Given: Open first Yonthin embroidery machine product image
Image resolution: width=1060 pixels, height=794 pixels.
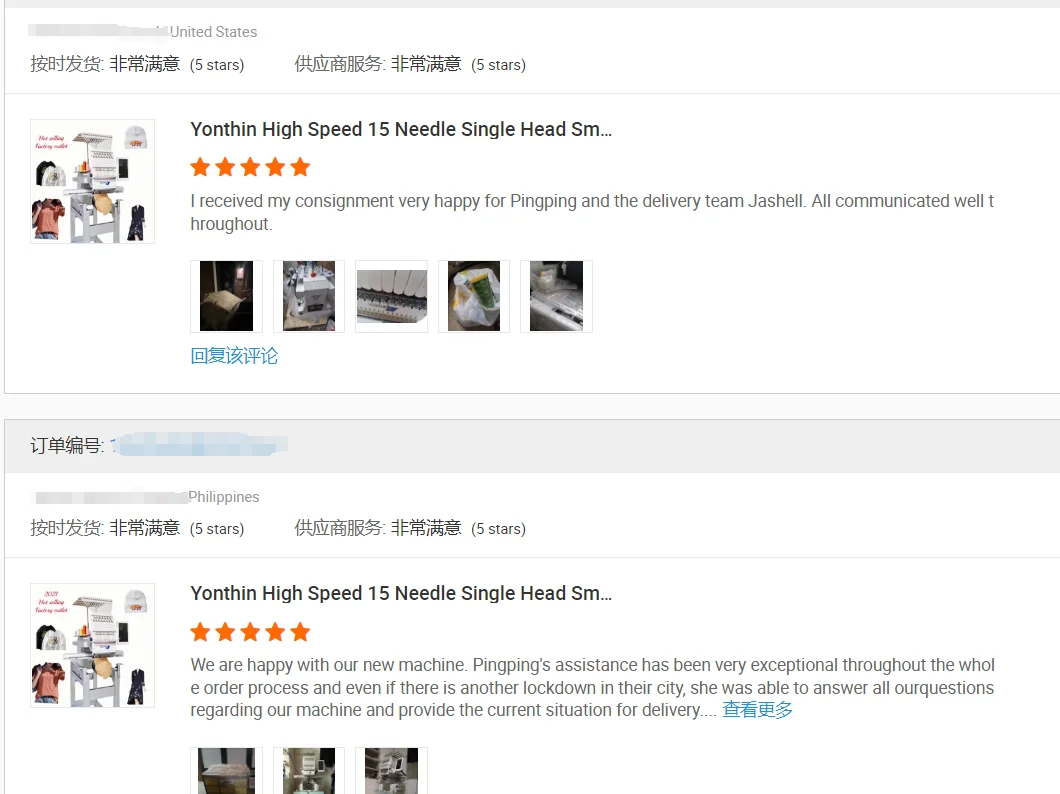Looking at the screenshot, I should pos(93,181).
